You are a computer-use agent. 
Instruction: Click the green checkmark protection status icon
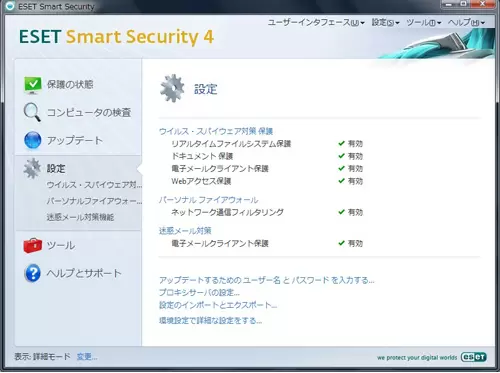click(x=33, y=85)
